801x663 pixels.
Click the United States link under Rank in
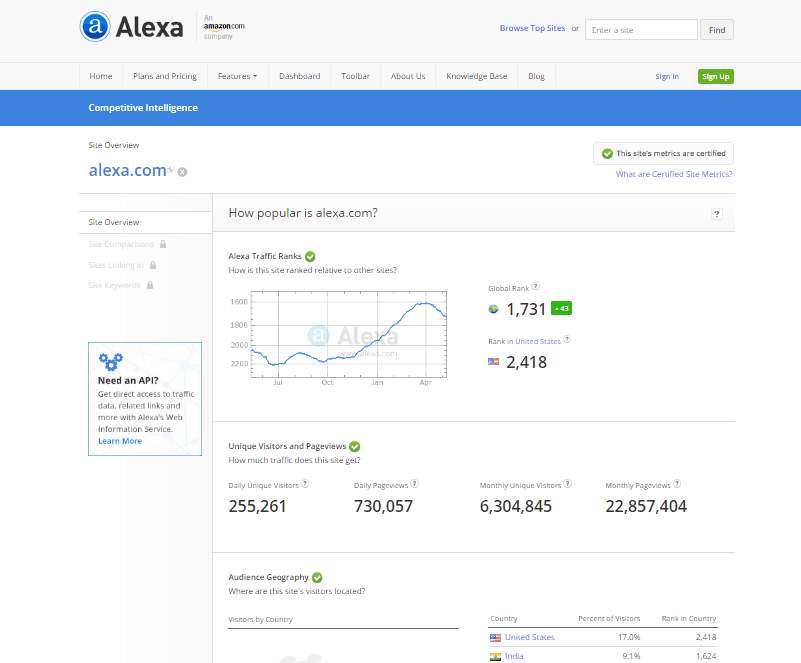[x=538, y=341]
